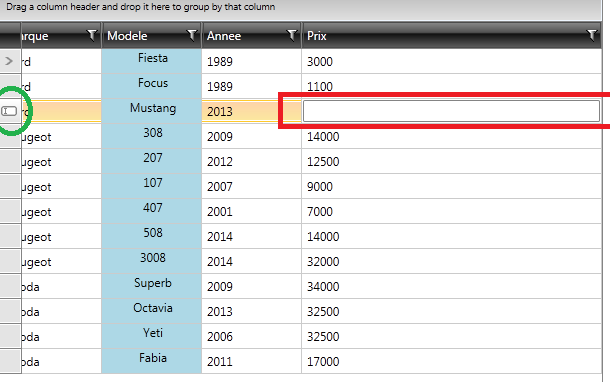The image size is (610, 382).
Task: Open the filter funnel on Marque column
Action: pyautogui.click(x=92, y=35)
